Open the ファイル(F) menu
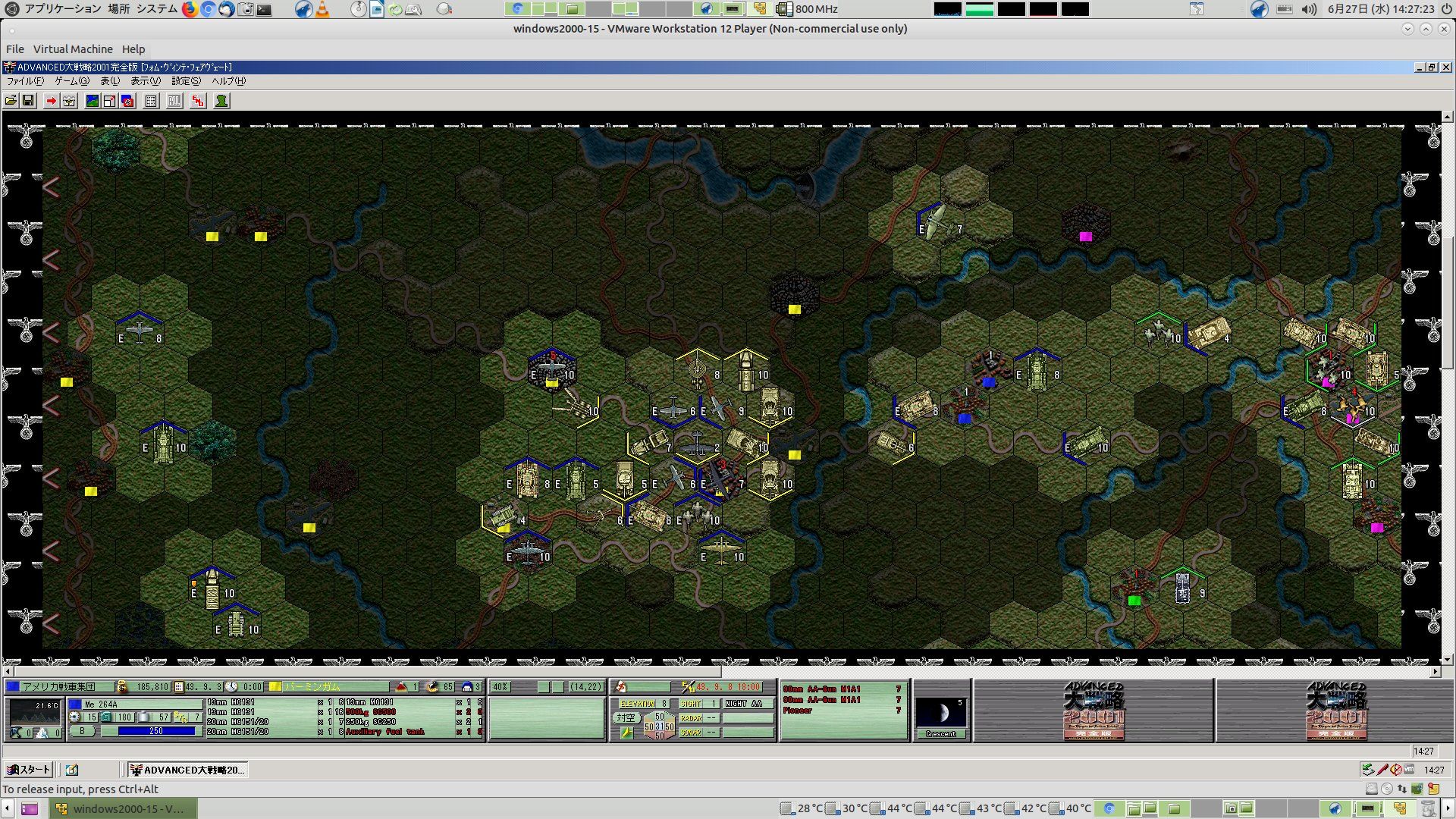The height and width of the screenshot is (819, 1456). (25, 81)
